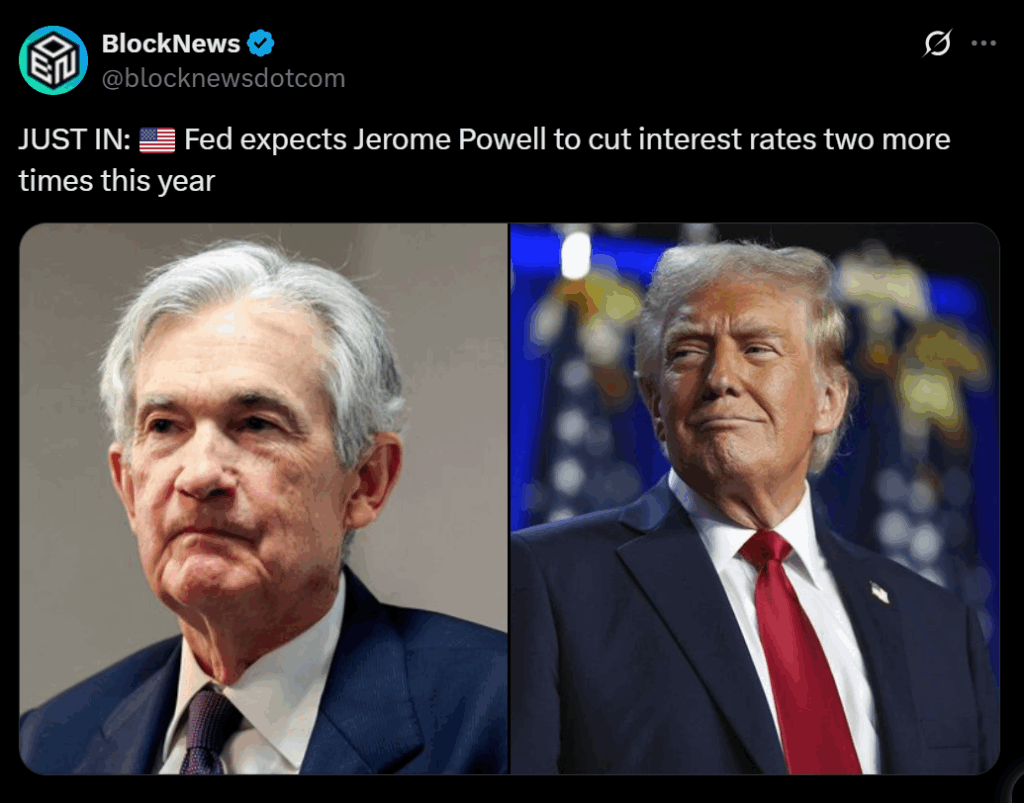Image resolution: width=1024 pixels, height=803 pixels.
Task: Click the blue verified checkmark badge
Action: (x=261, y=44)
